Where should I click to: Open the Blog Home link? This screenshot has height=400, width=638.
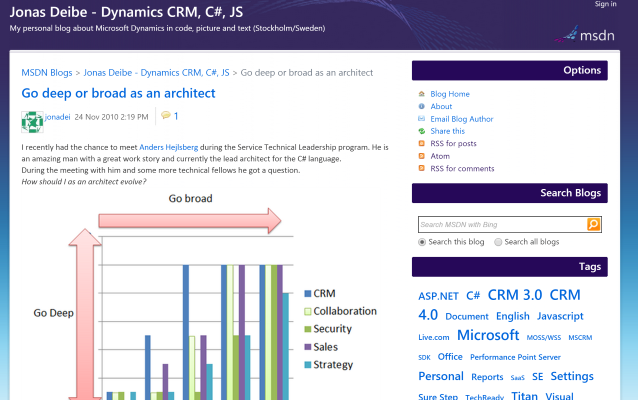(450, 94)
